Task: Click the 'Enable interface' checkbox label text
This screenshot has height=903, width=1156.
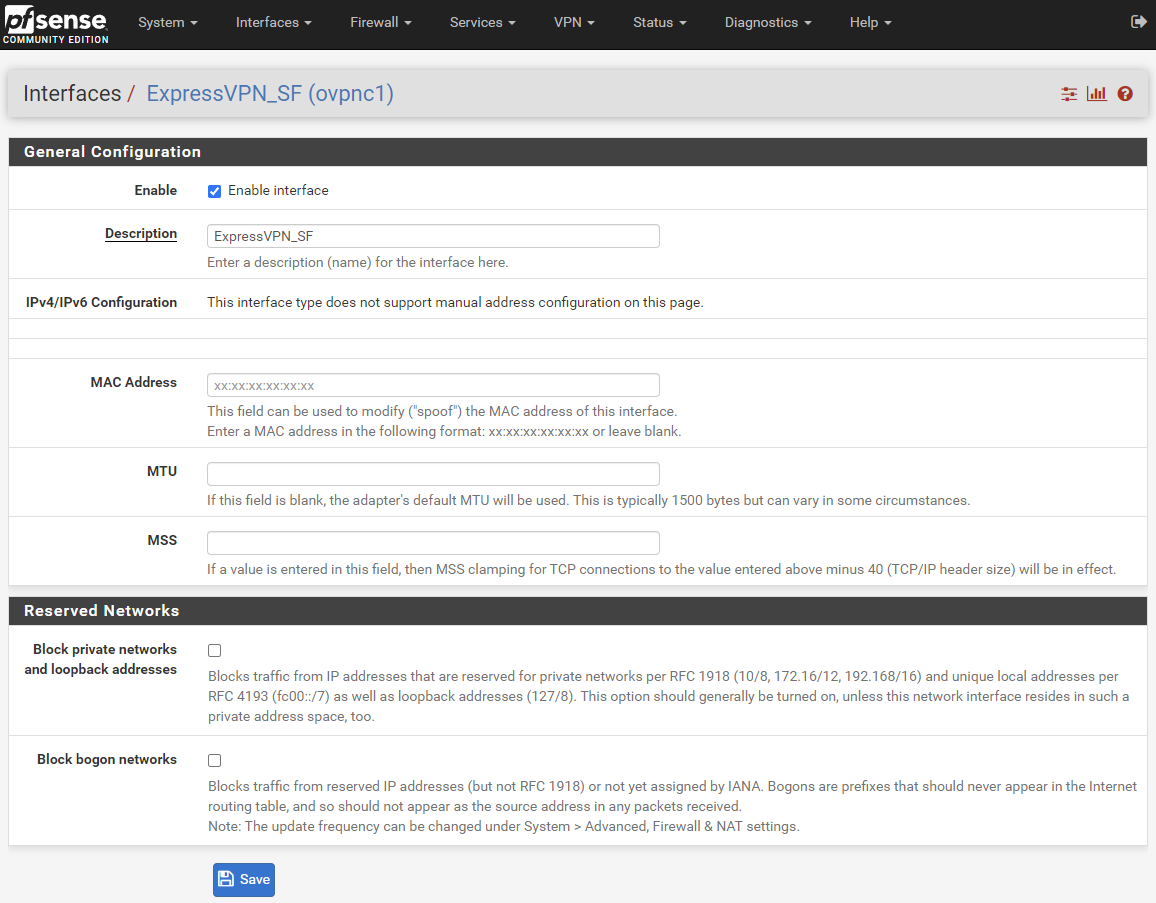Action: coord(278,191)
